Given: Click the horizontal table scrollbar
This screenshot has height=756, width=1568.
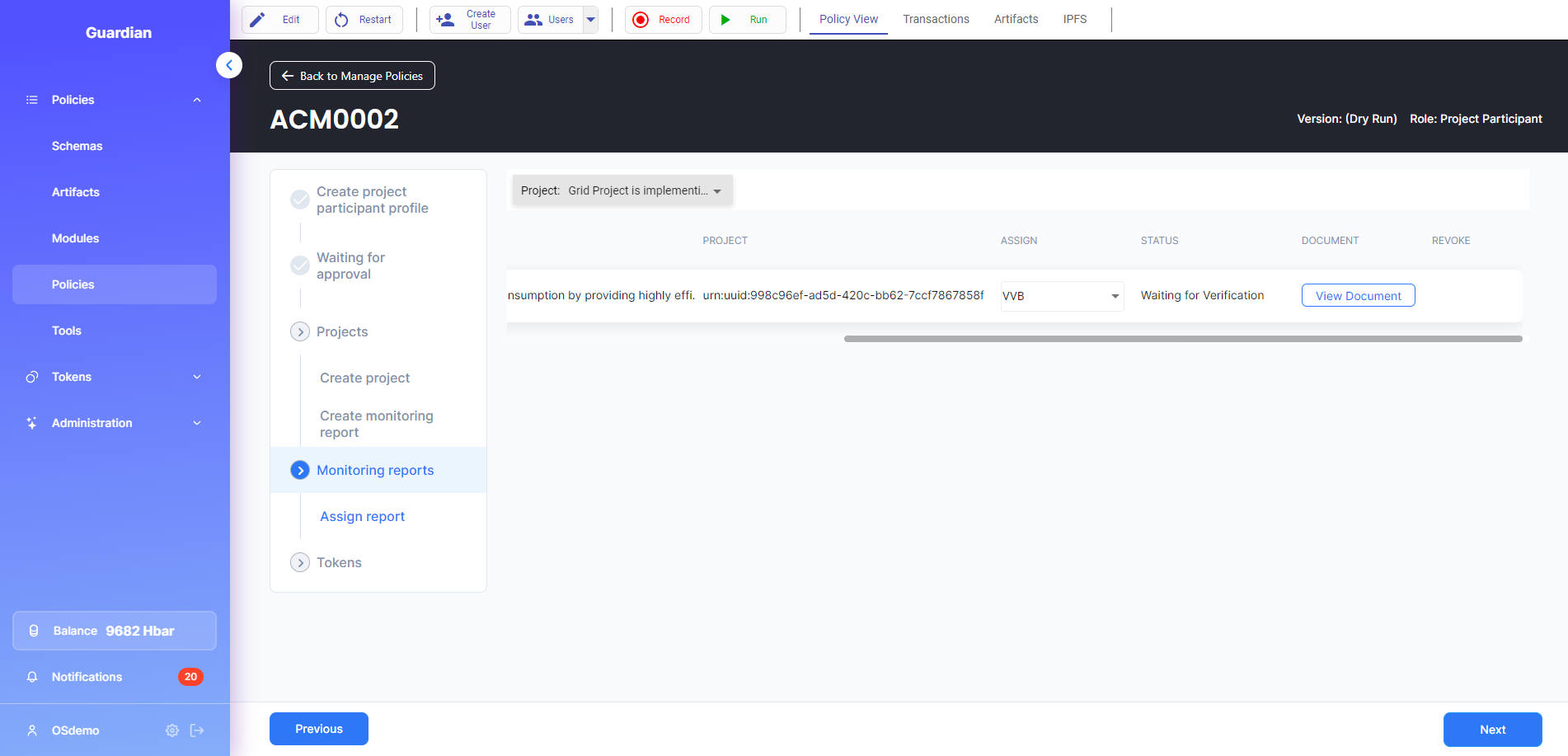Looking at the screenshot, I should click(1182, 339).
